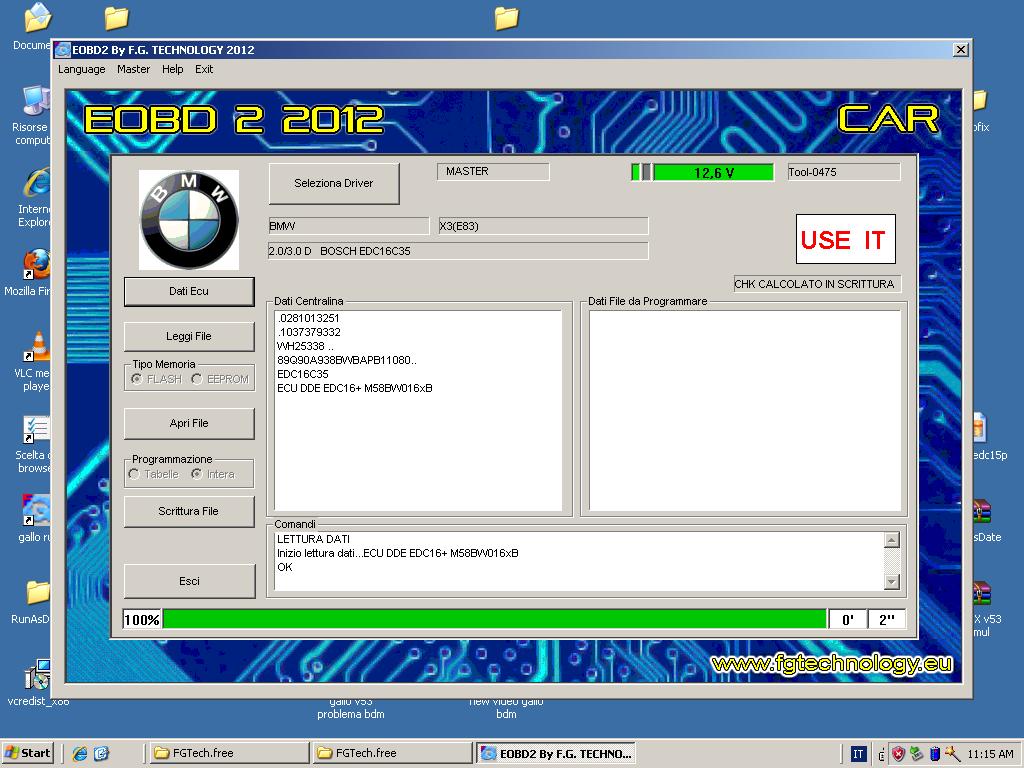Select the EEPROM memory type radio button

(x=197, y=379)
